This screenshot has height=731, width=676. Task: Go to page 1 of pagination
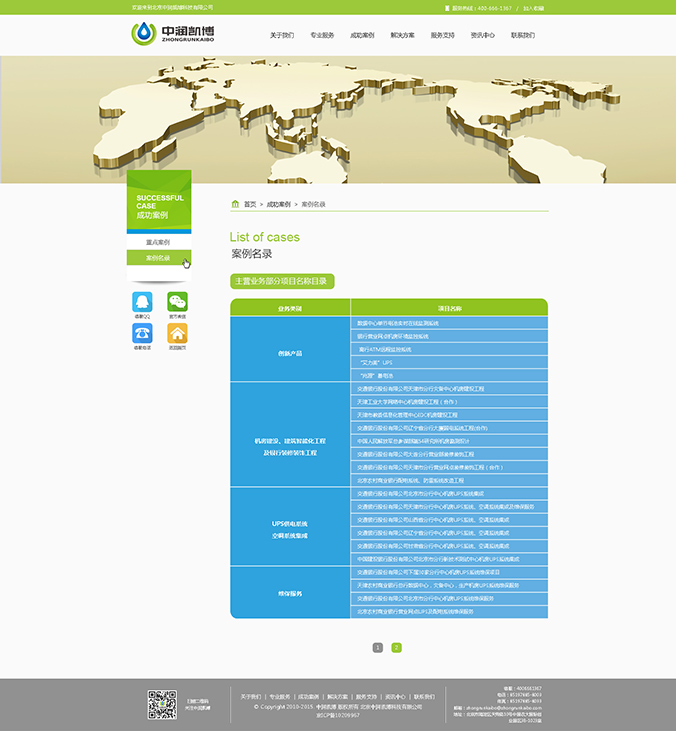377,647
